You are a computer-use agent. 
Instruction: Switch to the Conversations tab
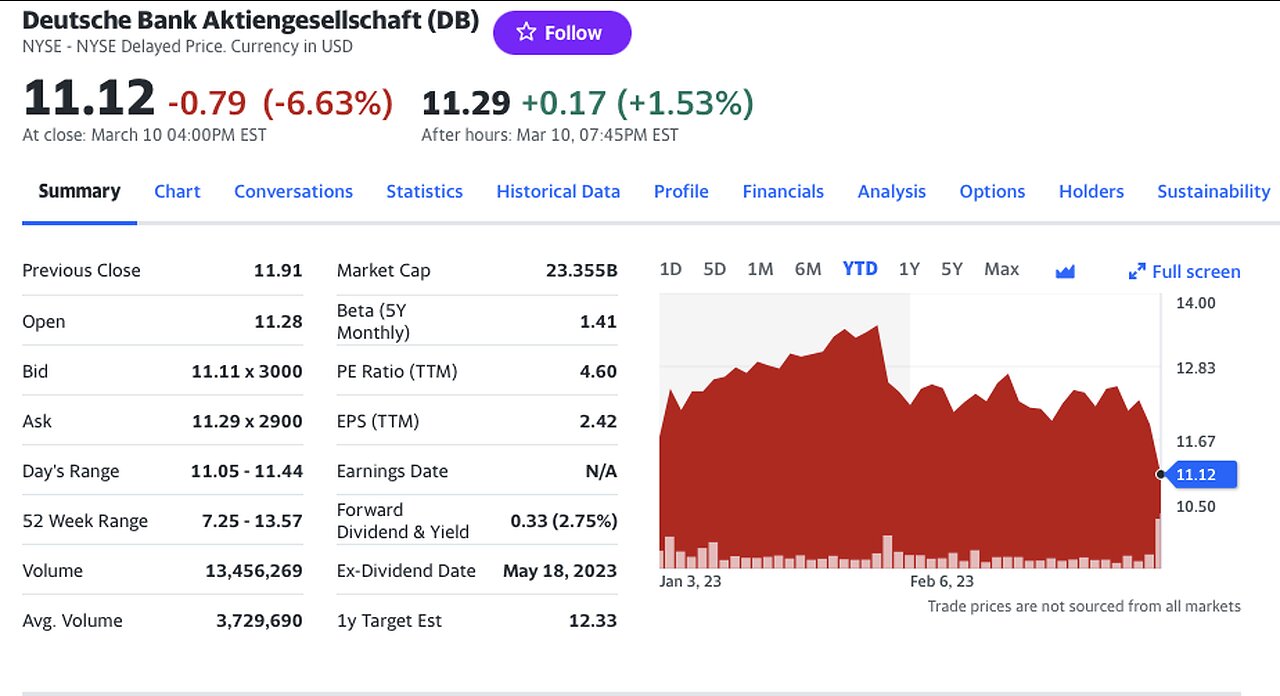[x=293, y=191]
